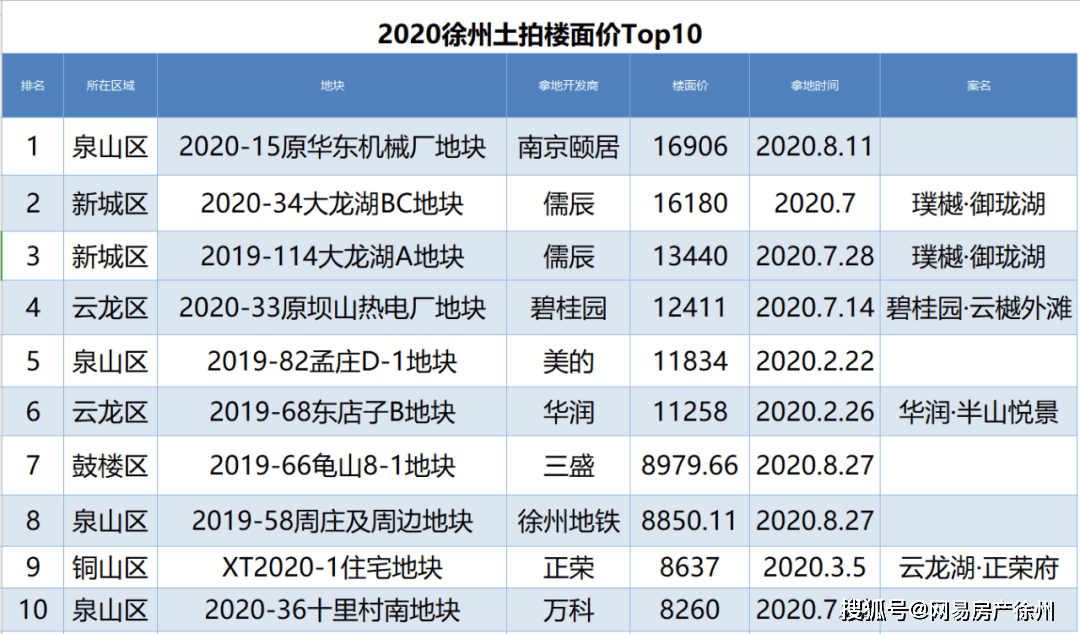Click the 案名 column header

pyautogui.click(x=979, y=85)
